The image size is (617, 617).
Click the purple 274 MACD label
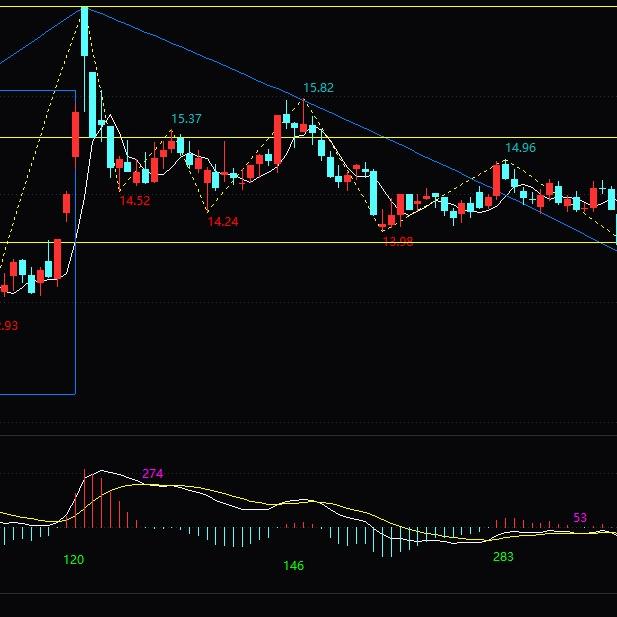point(153,473)
